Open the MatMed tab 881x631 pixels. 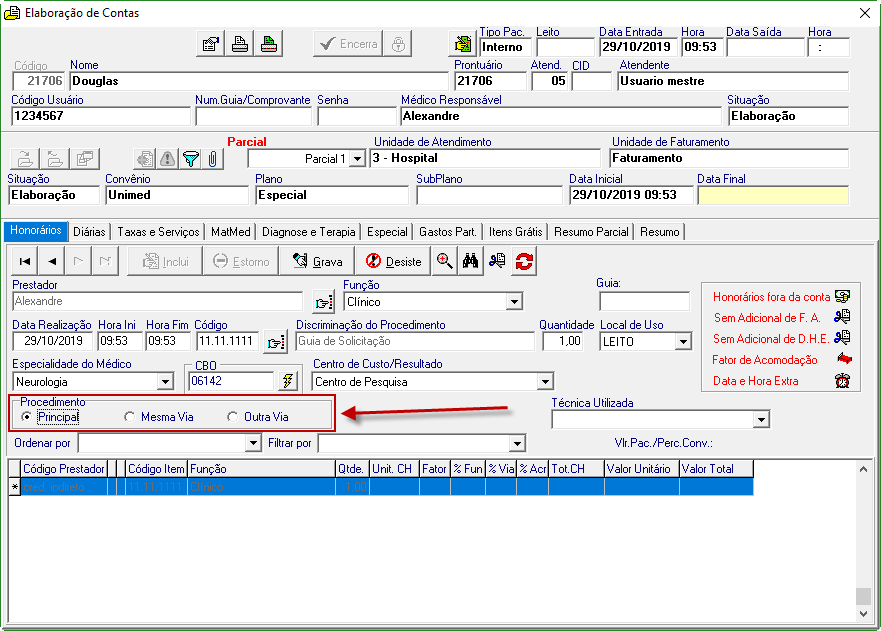231,232
